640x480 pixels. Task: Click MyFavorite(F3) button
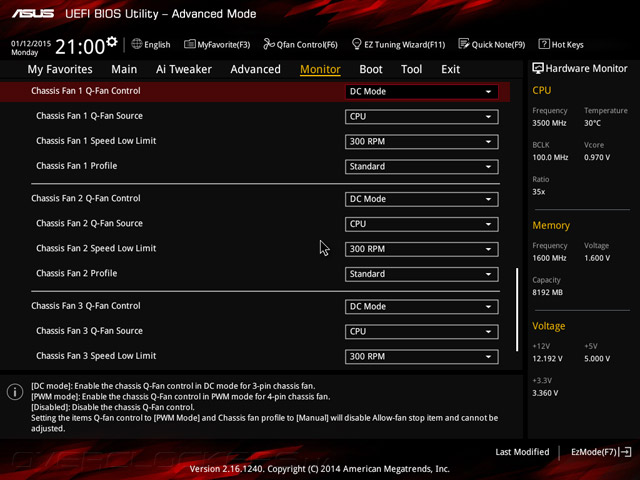tap(217, 44)
